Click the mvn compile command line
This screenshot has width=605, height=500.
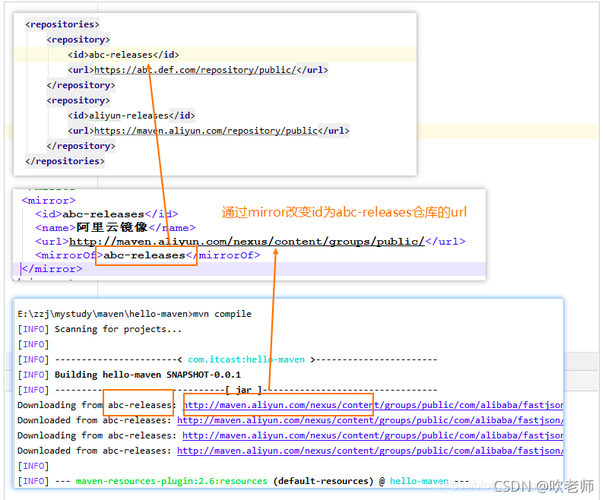pyautogui.click(x=134, y=314)
